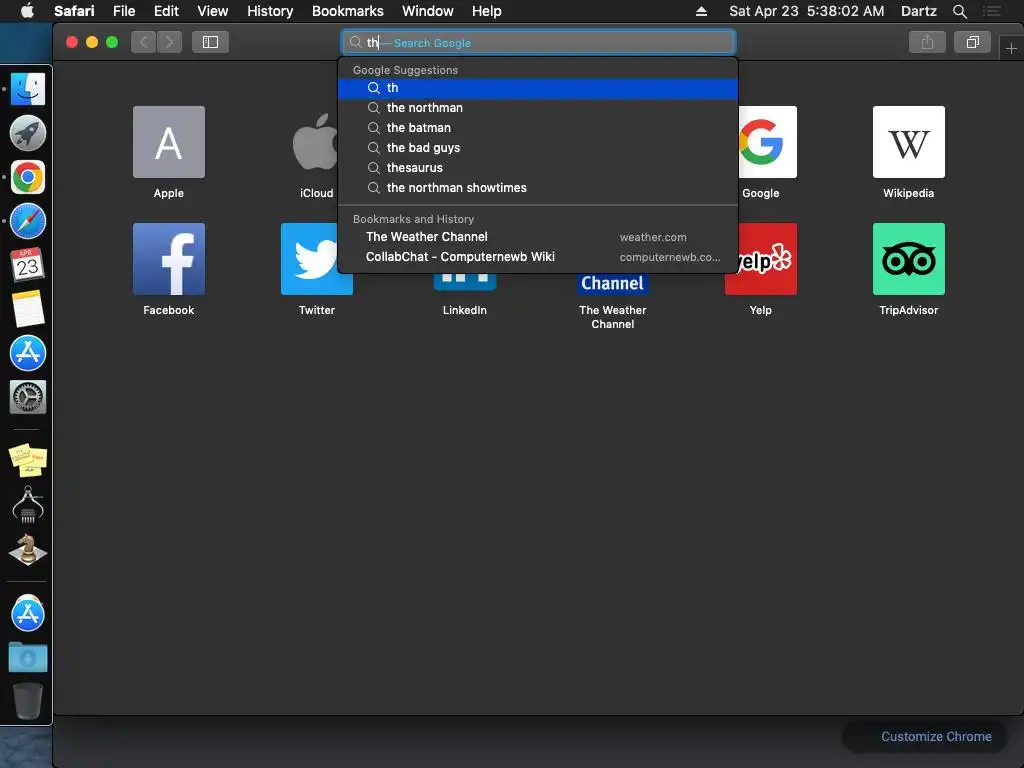Open the Apple menu

(x=27, y=11)
